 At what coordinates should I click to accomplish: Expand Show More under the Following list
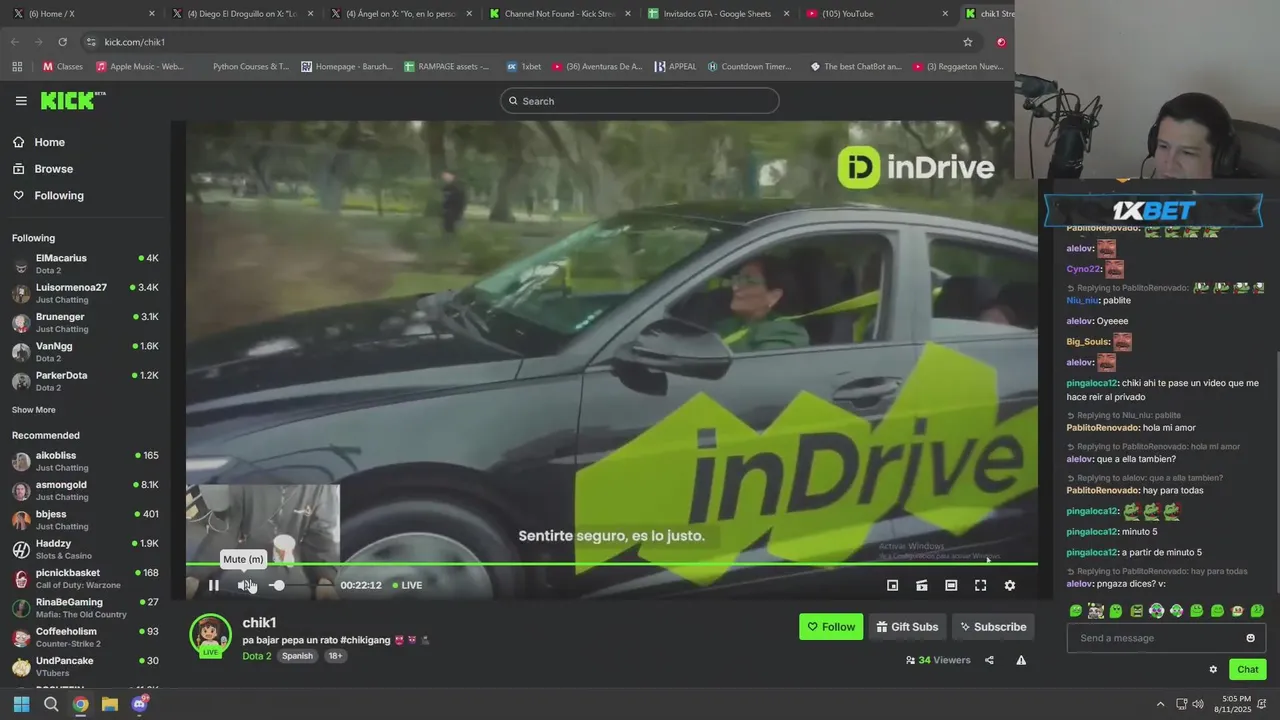coord(34,410)
